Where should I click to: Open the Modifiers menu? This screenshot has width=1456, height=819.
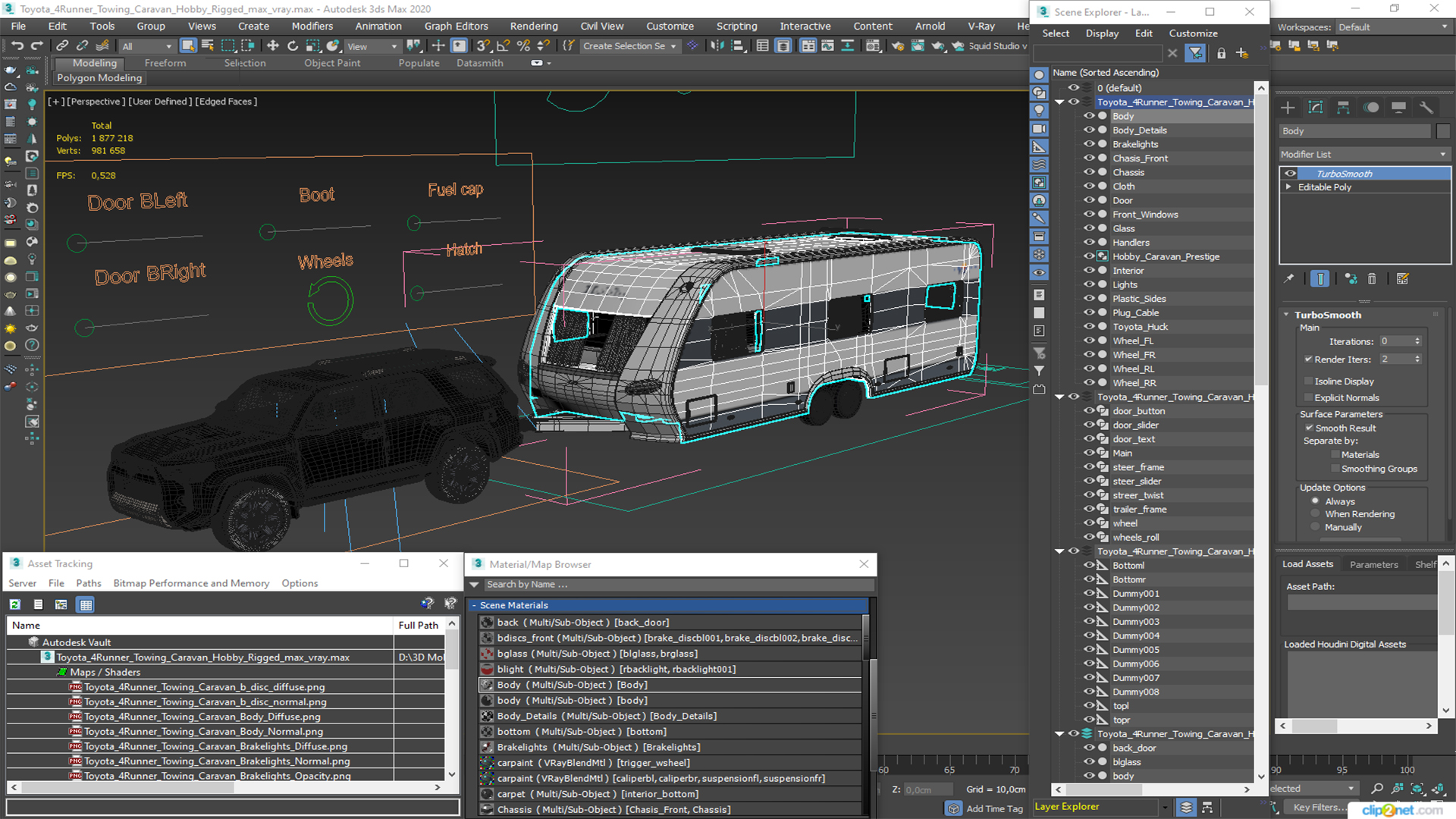point(312,26)
